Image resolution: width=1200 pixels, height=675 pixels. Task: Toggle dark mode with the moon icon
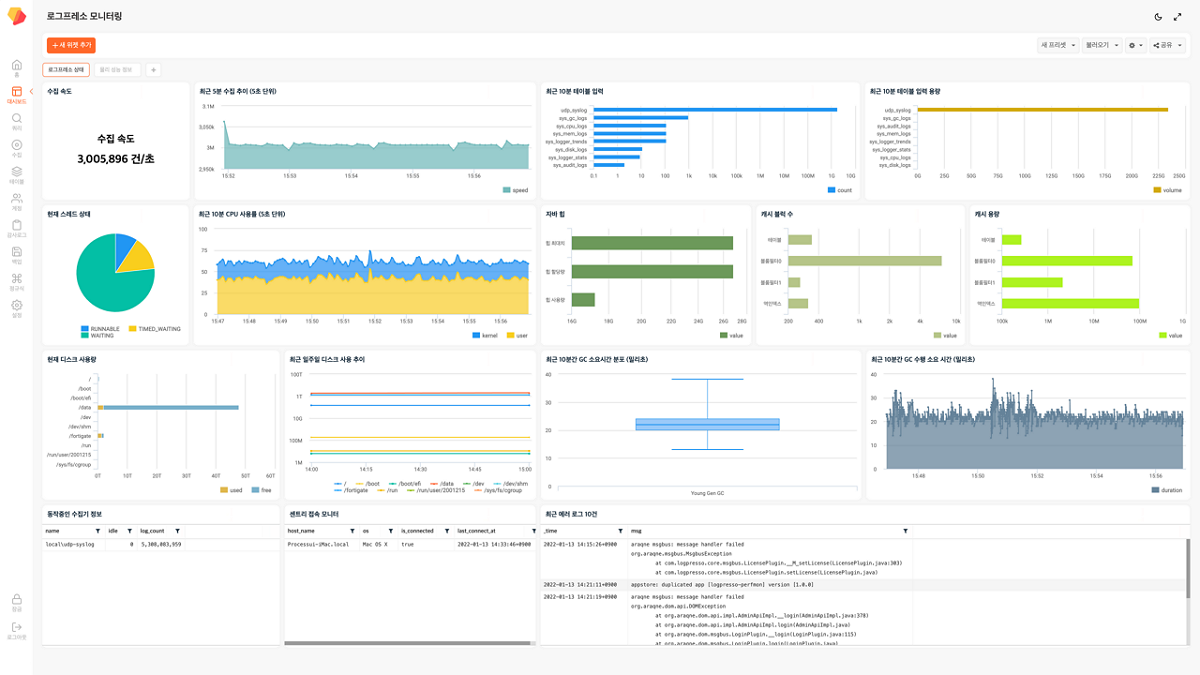(1158, 17)
